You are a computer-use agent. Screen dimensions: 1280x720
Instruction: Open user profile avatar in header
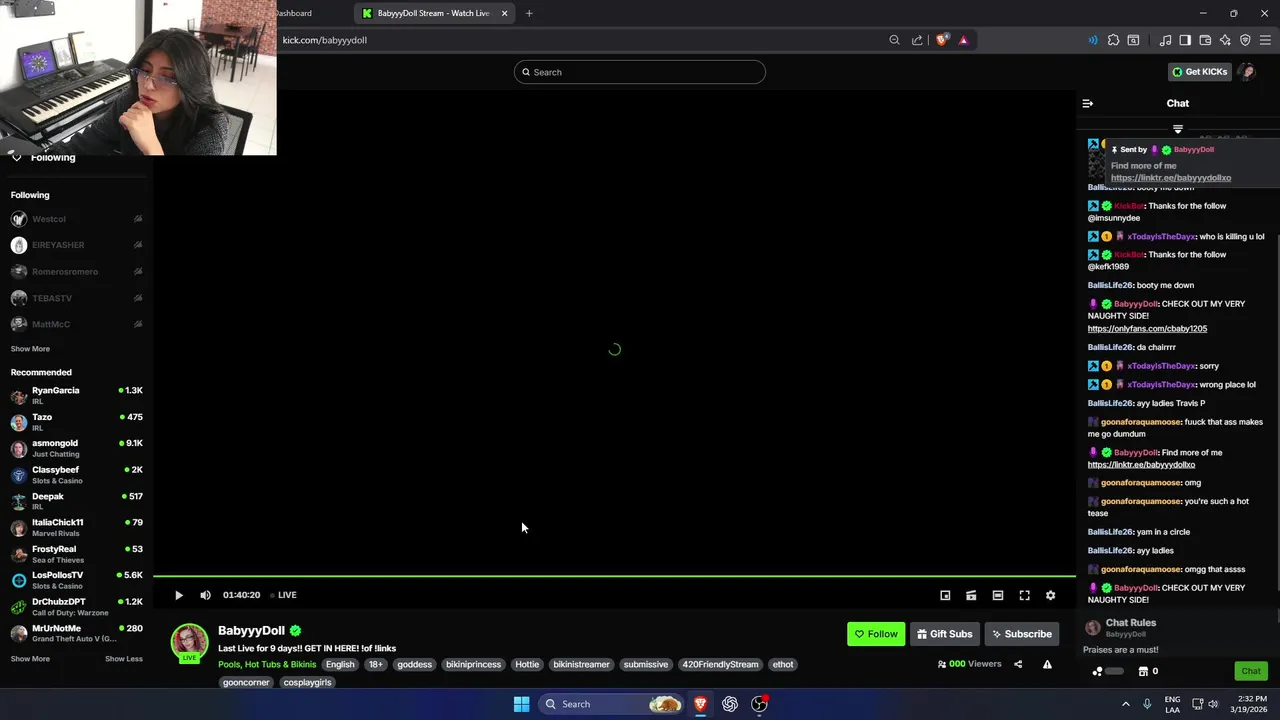[x=1246, y=72]
